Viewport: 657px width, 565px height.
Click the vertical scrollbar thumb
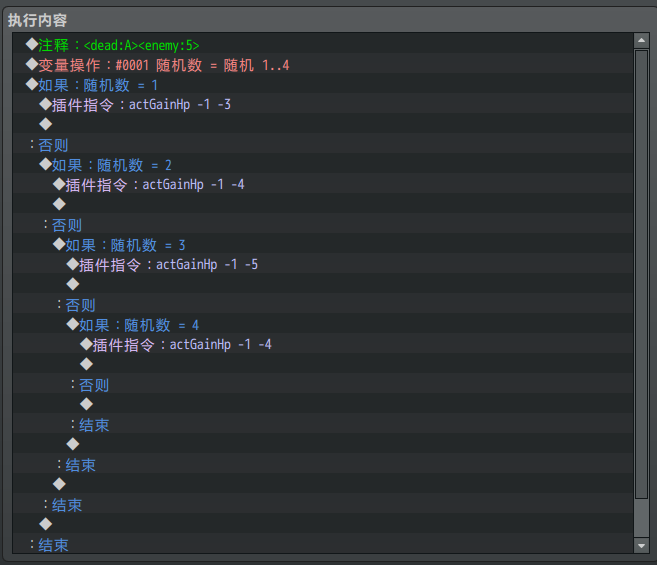[x=641, y=274]
